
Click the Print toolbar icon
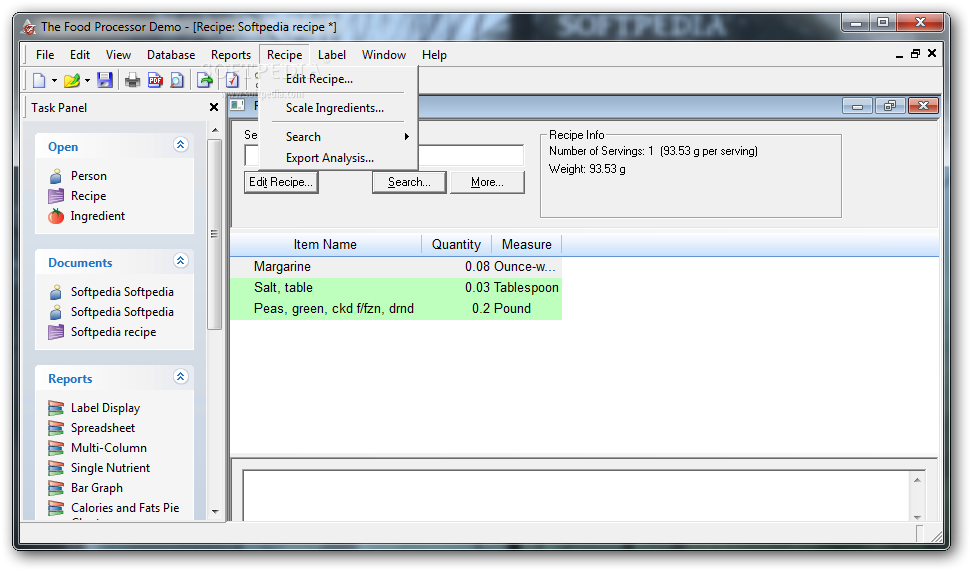132,80
